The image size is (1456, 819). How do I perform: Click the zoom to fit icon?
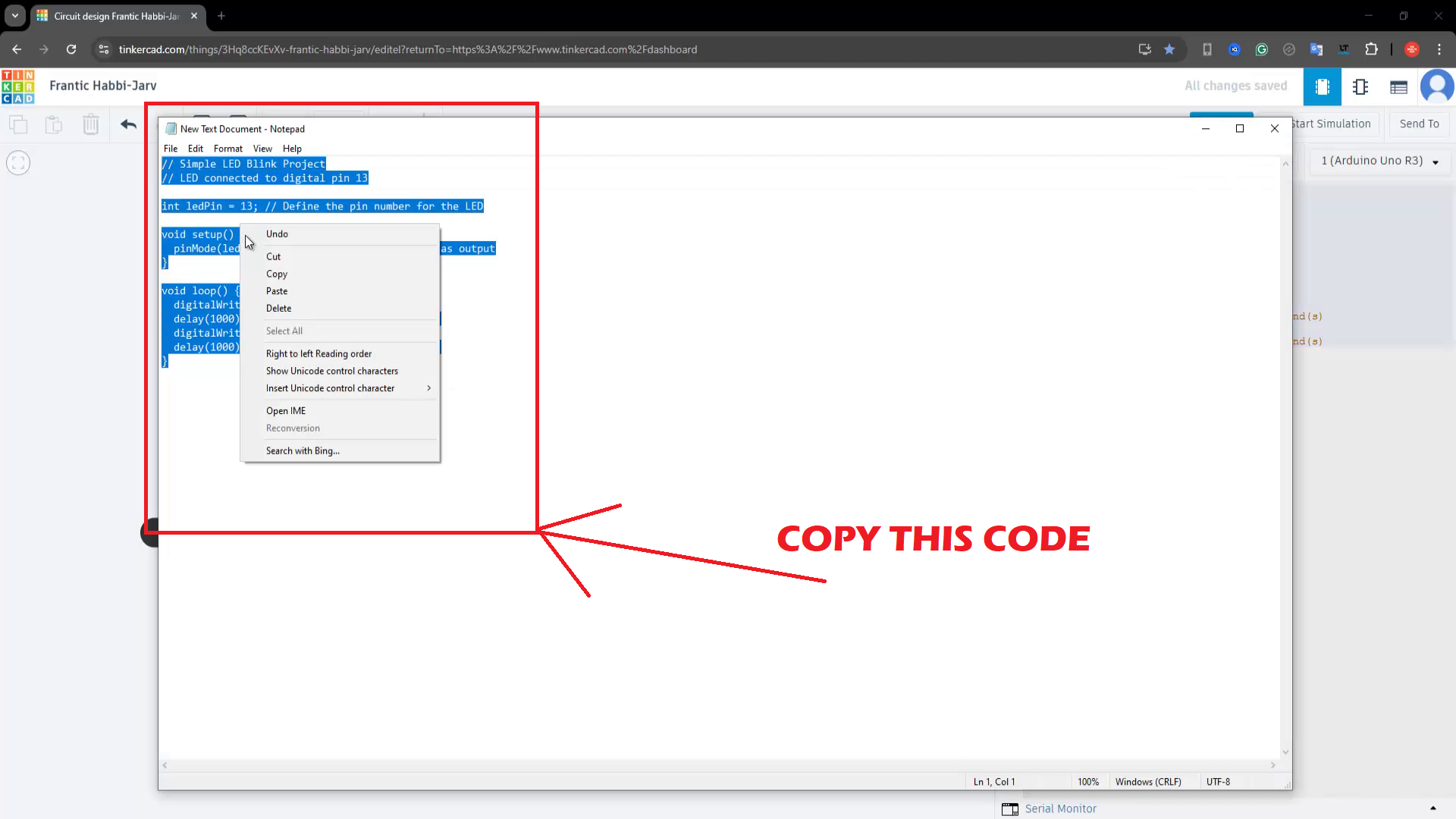[18, 163]
